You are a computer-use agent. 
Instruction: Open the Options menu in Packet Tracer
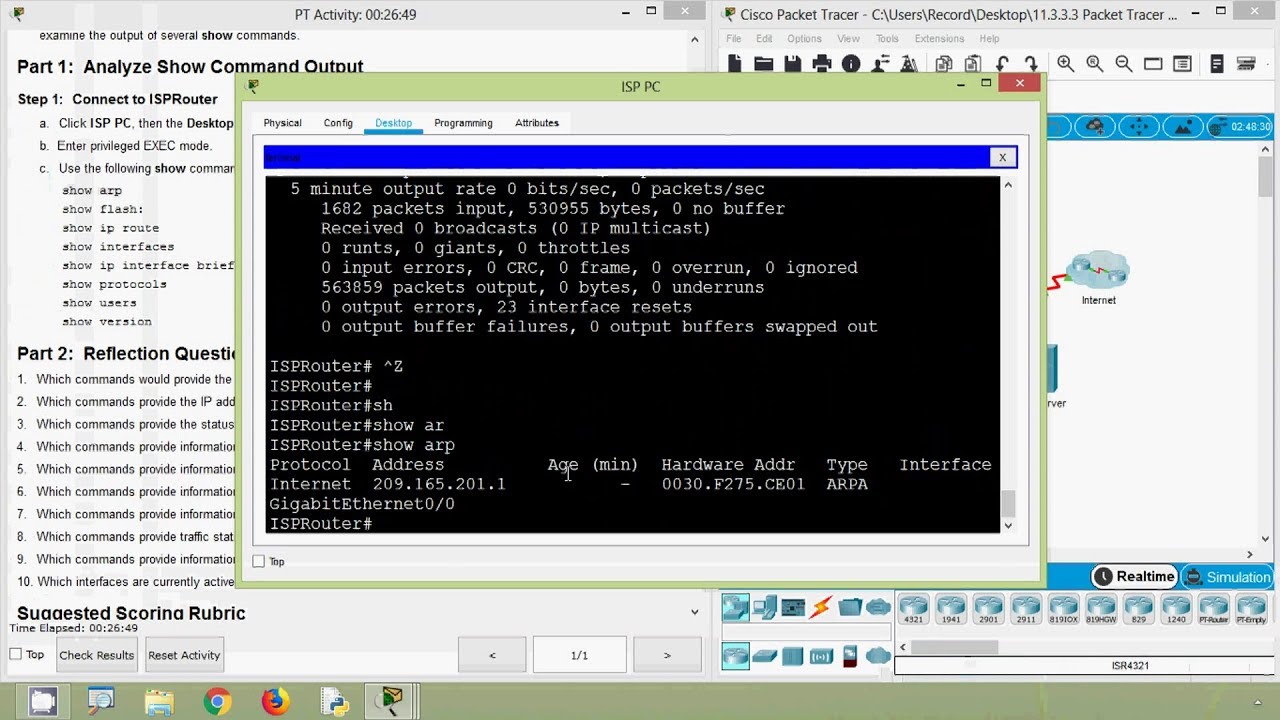tap(804, 39)
